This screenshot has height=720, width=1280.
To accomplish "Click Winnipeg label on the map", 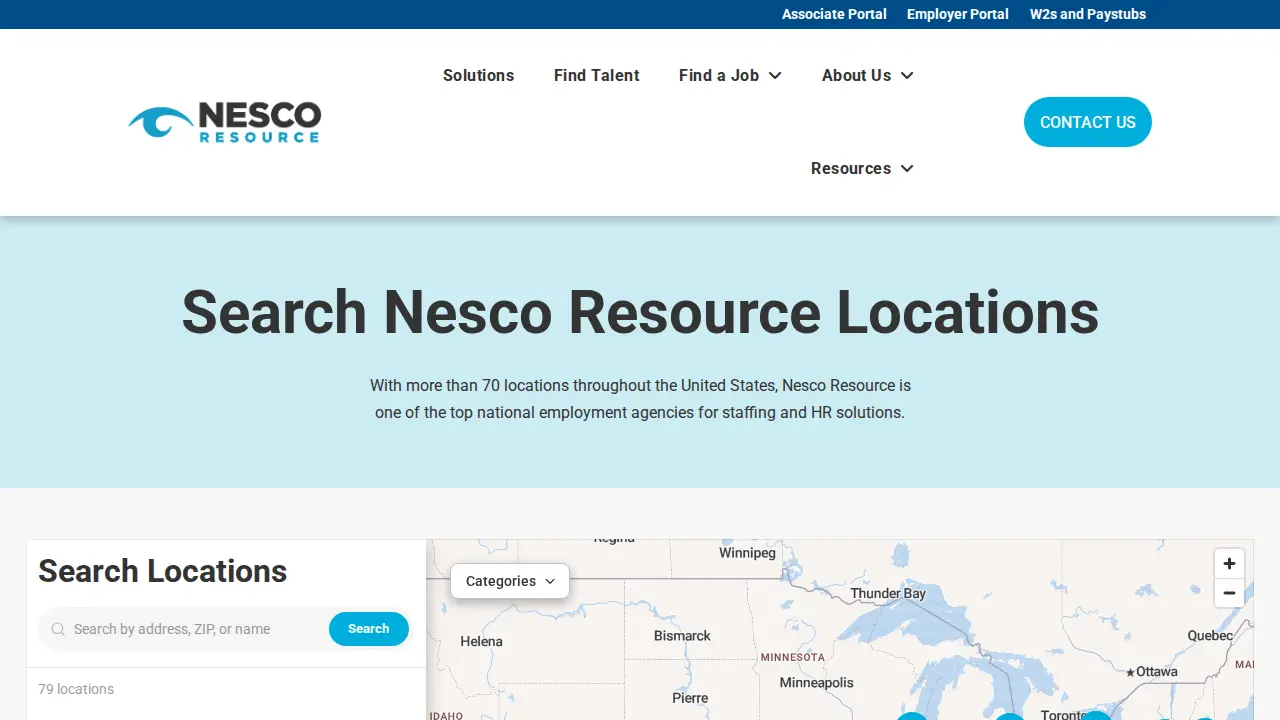I will click(747, 553).
